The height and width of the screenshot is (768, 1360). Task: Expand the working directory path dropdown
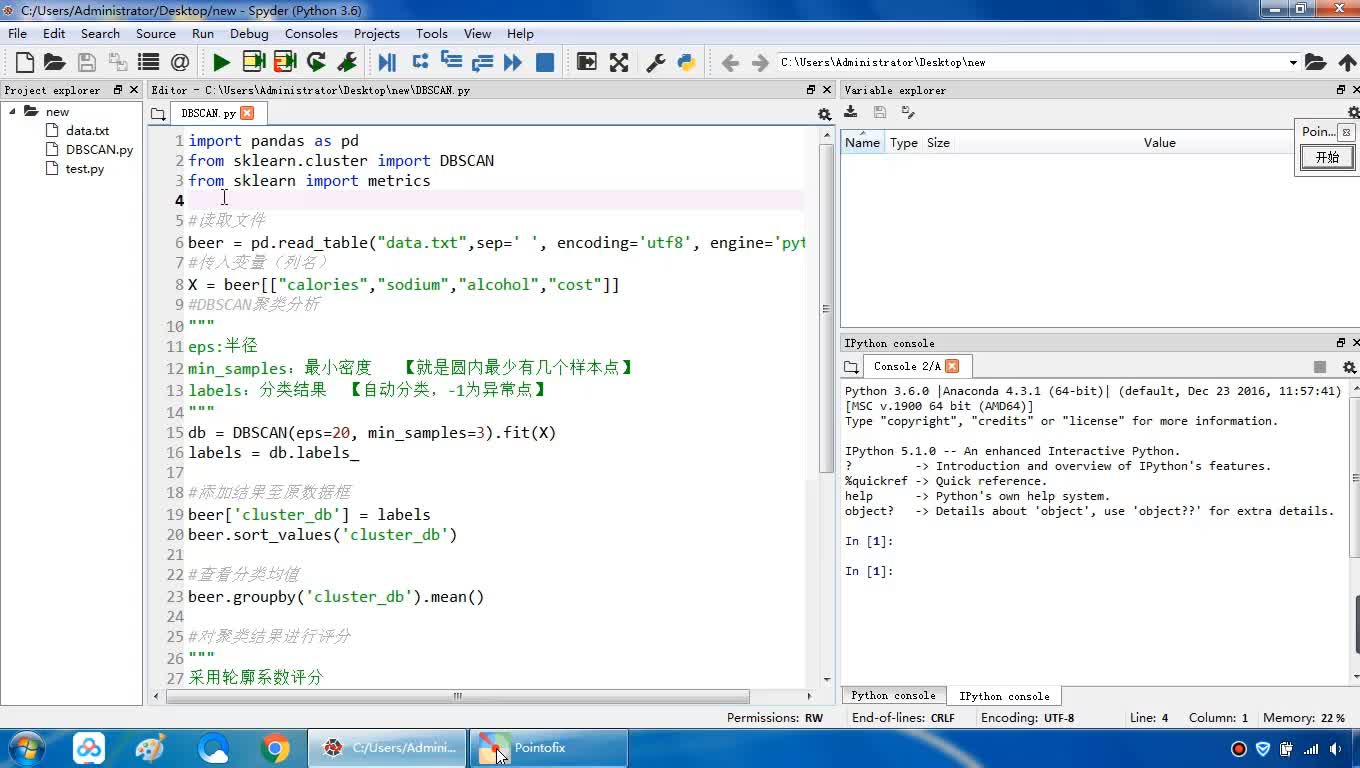click(1293, 63)
